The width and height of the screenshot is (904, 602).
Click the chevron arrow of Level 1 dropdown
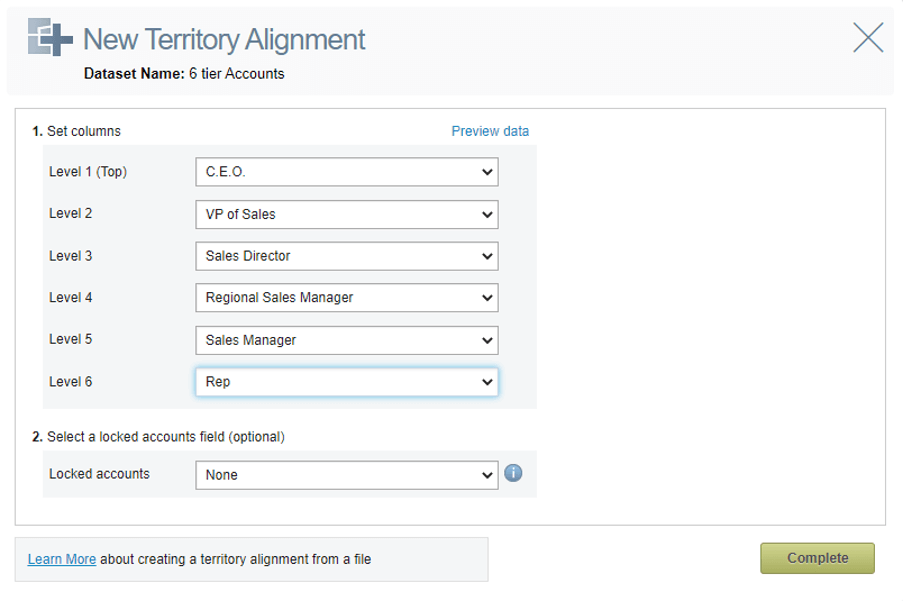[x=487, y=172]
